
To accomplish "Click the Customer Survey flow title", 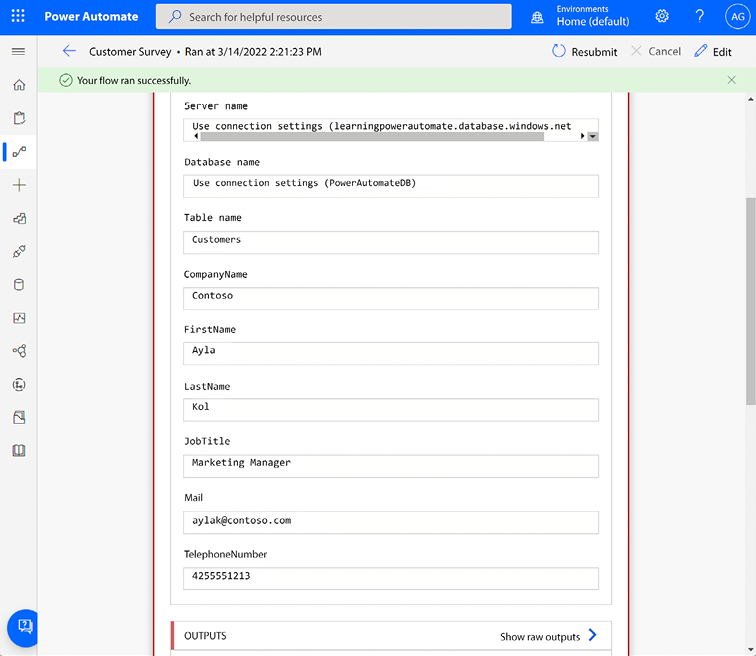I will pos(130,52).
